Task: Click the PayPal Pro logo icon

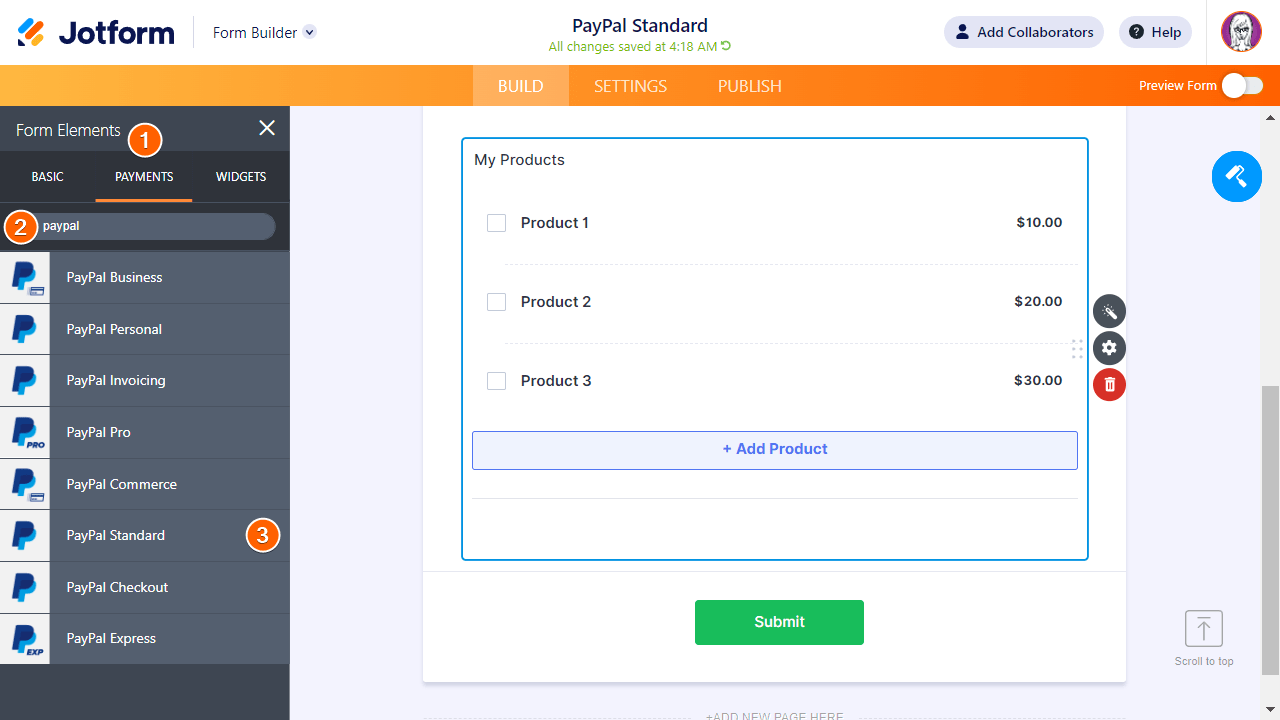Action: [25, 433]
